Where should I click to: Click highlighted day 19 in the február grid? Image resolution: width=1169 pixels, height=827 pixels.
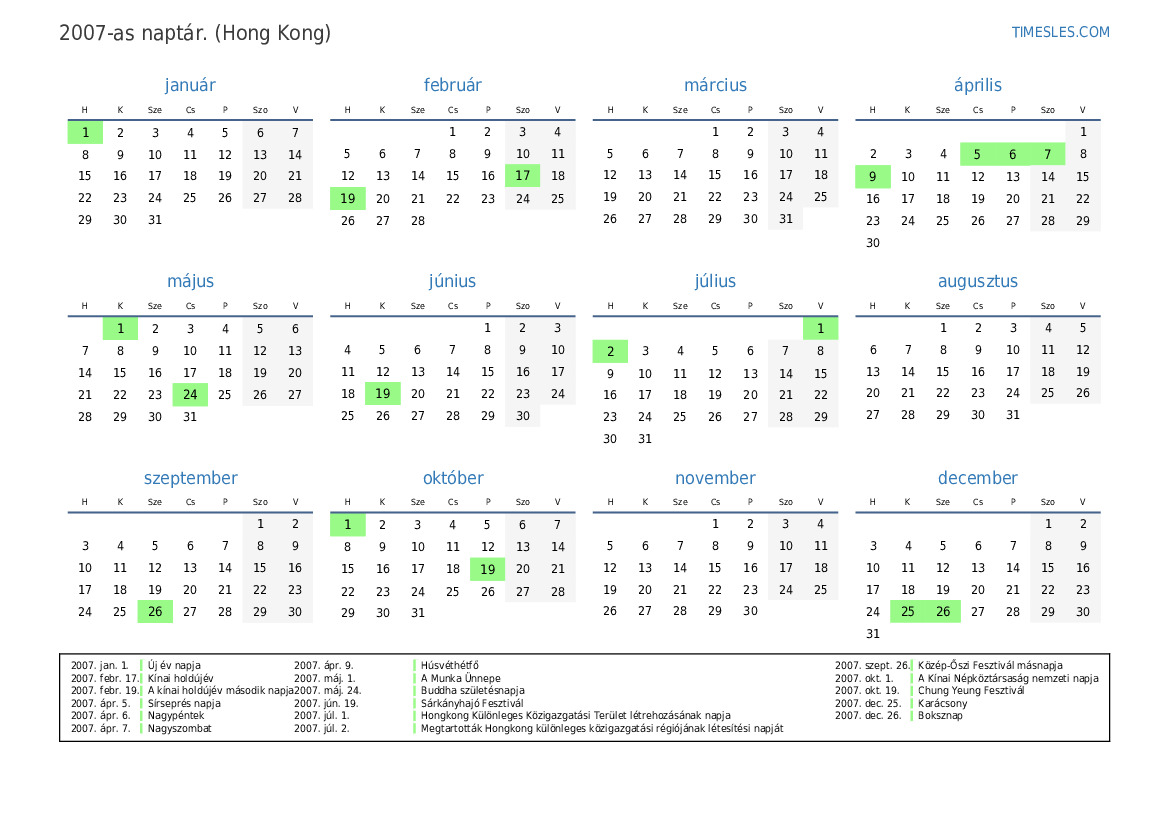point(347,198)
